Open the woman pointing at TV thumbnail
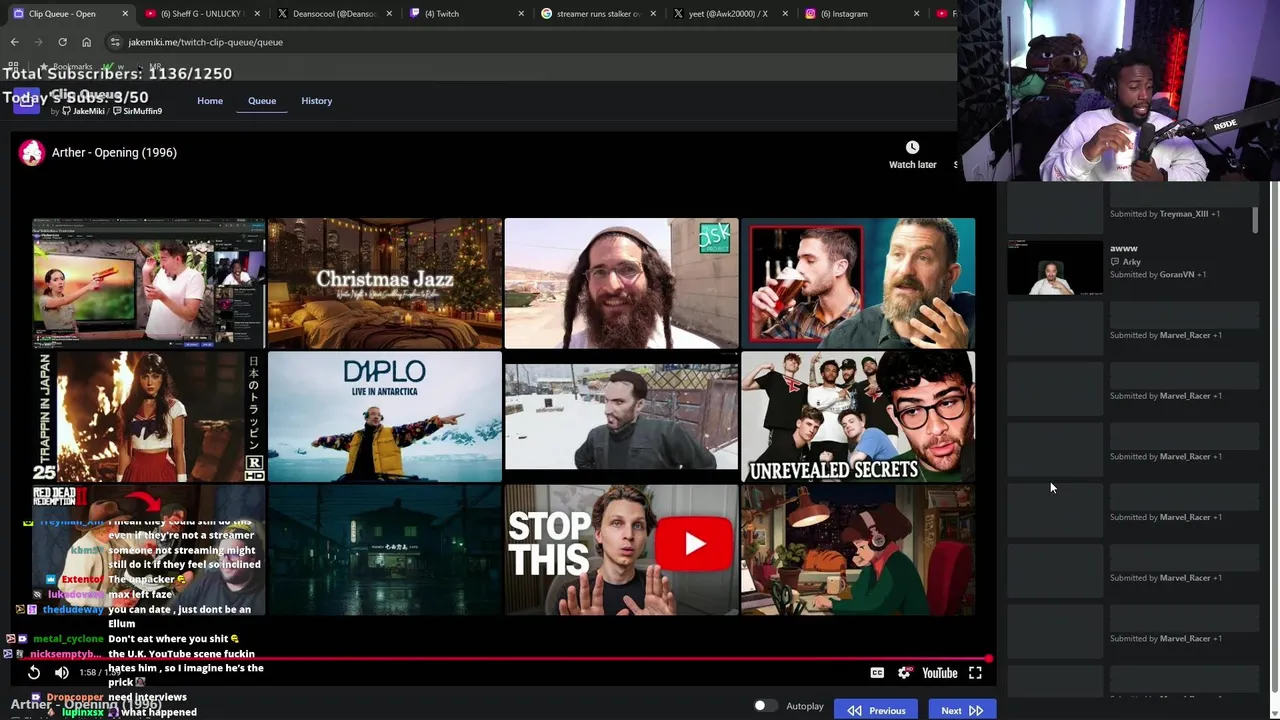1280x720 pixels. (x=149, y=283)
